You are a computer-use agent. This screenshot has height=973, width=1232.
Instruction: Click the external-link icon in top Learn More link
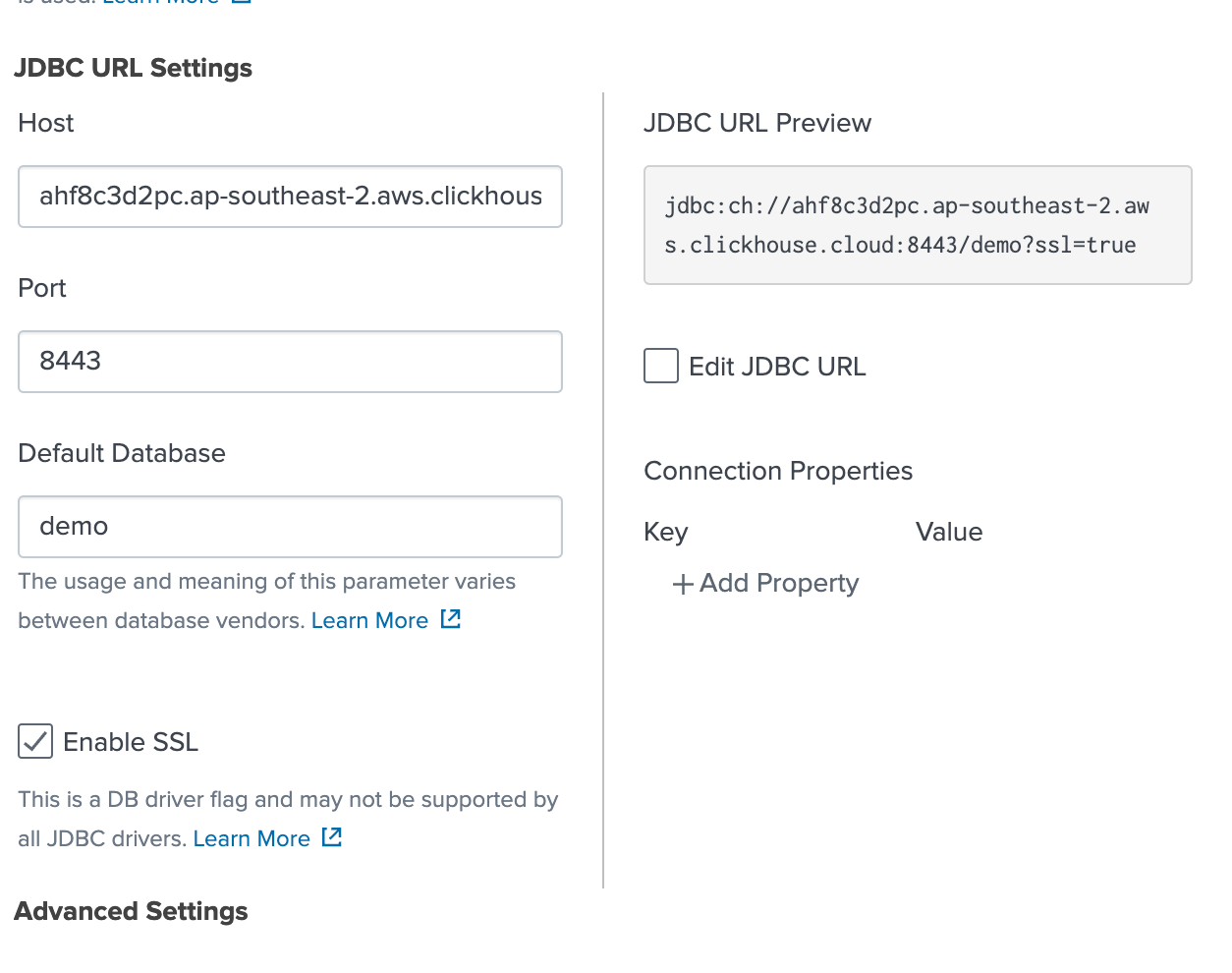[239, 3]
